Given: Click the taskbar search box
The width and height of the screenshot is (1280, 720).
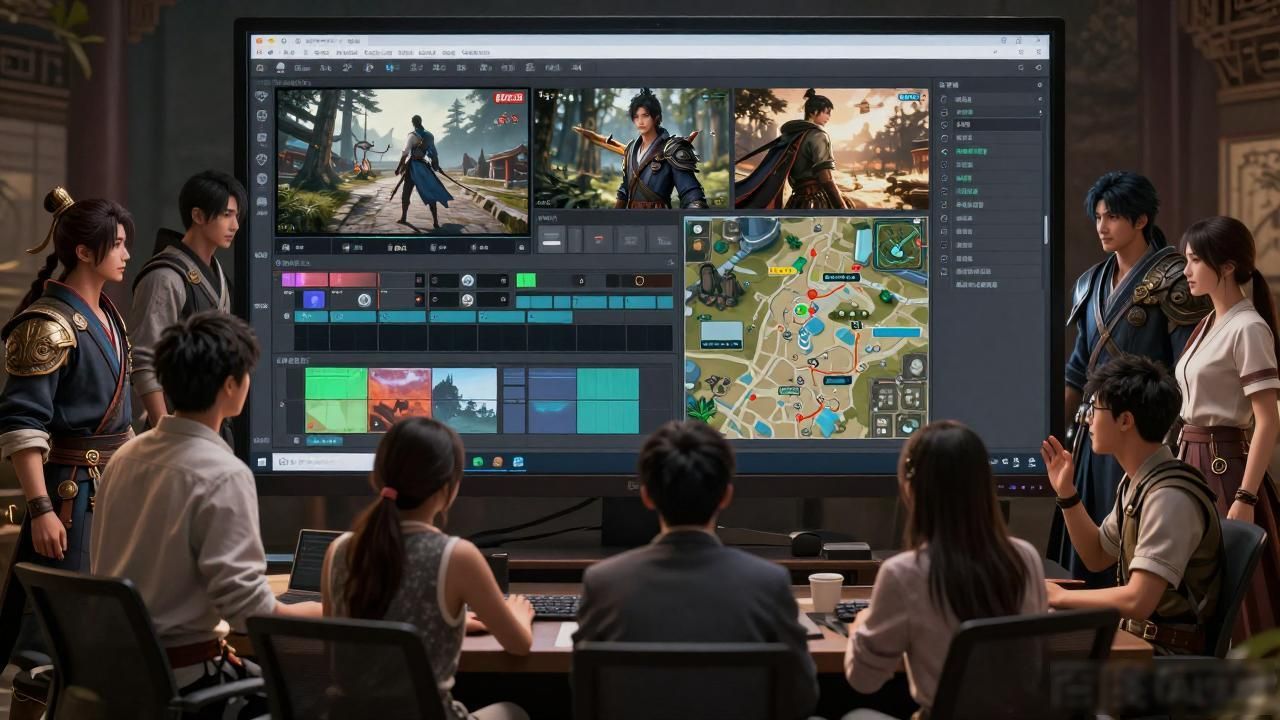Looking at the screenshot, I should pos(324,462).
